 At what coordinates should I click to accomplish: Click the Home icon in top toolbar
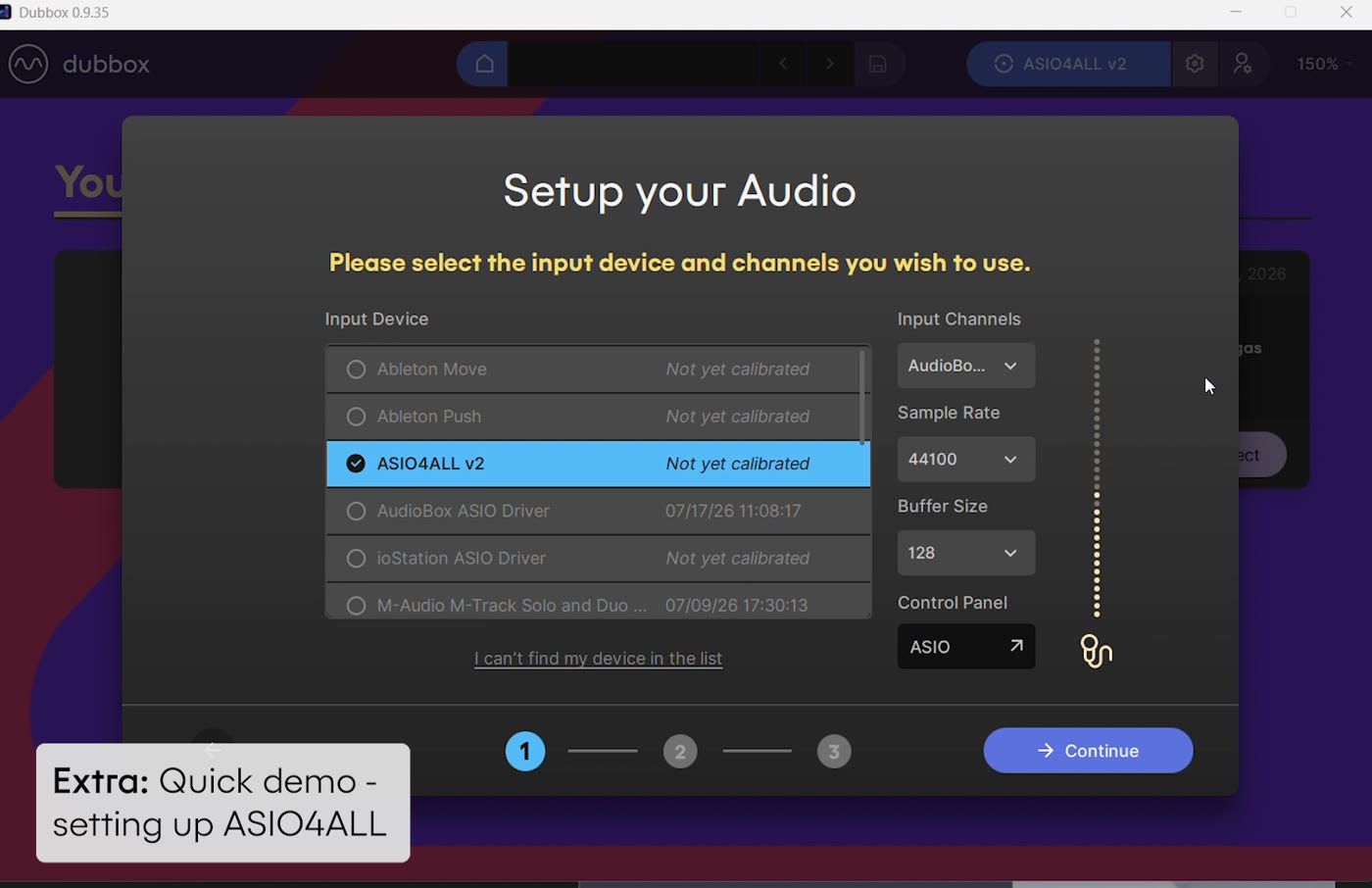[x=483, y=64]
